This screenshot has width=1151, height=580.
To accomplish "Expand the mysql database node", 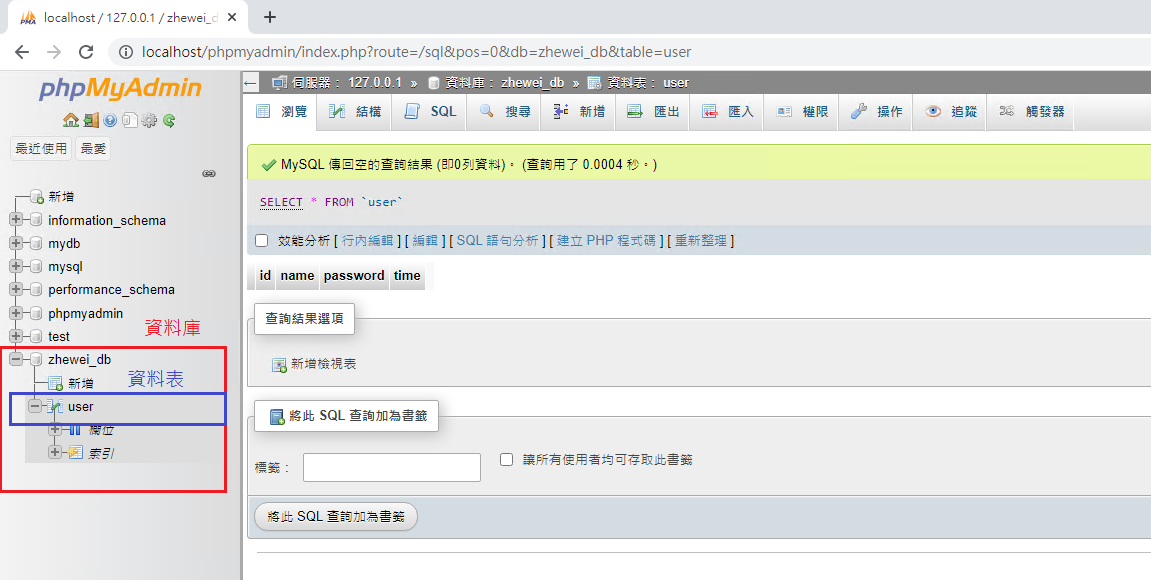I will (16, 267).
